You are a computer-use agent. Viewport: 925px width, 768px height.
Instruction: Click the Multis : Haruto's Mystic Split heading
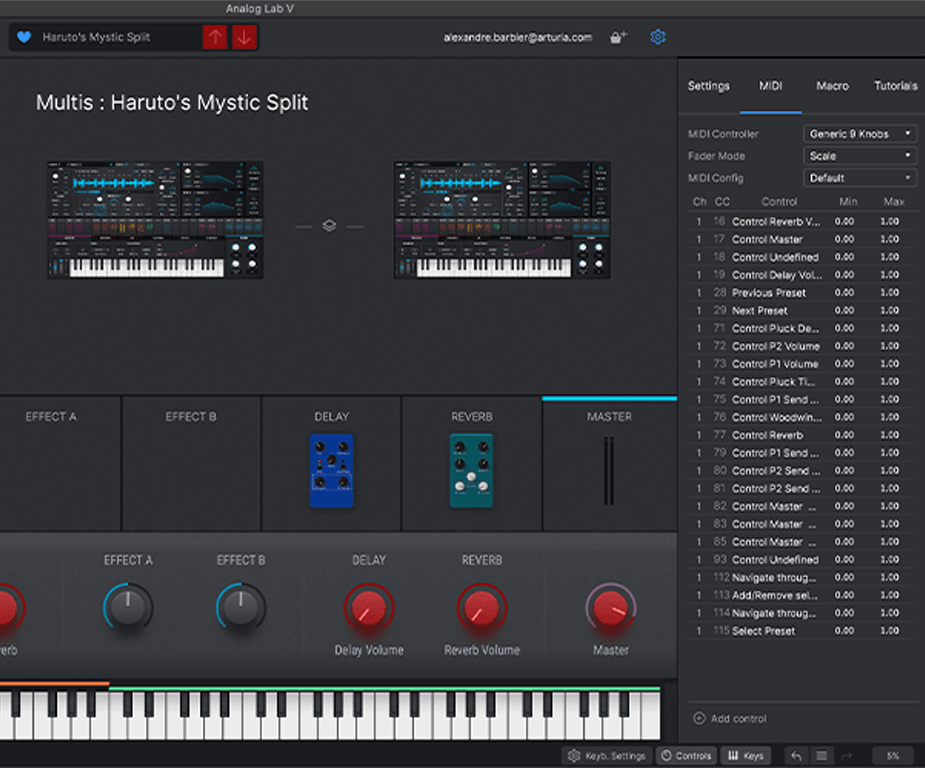(x=172, y=103)
